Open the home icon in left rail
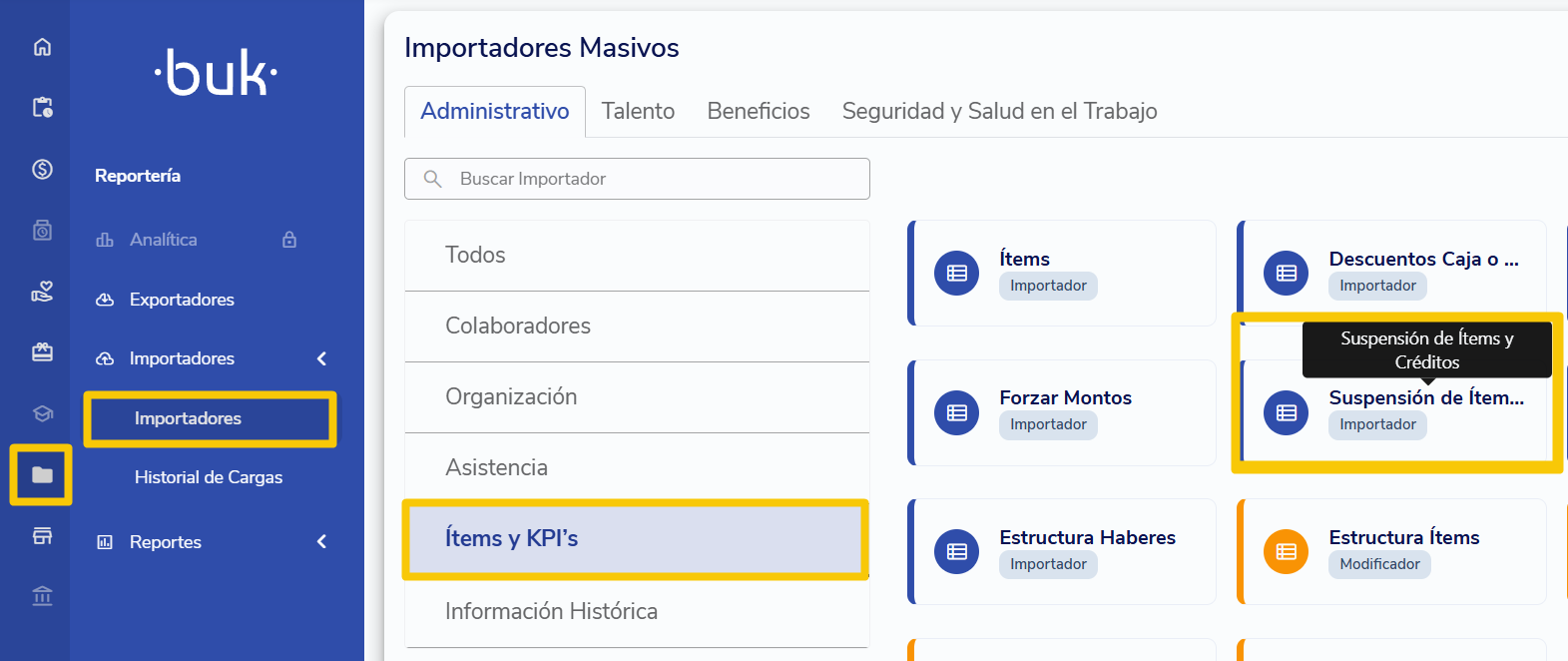Screen dimensions: 1568x661 pyautogui.click(x=42, y=47)
